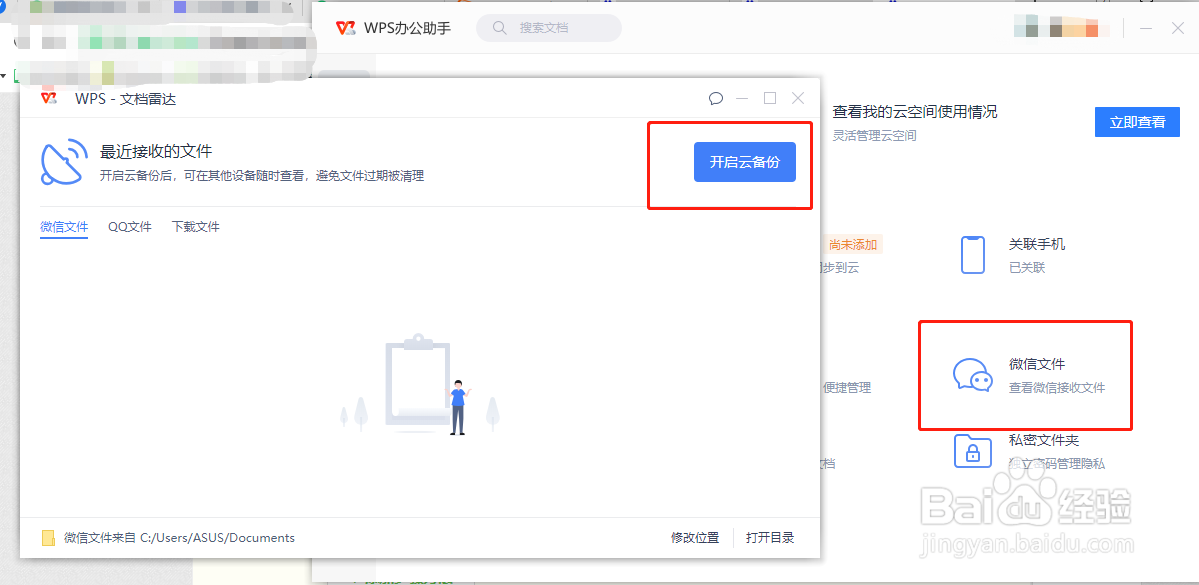Click the yellow folder icon in footer

tap(48, 538)
